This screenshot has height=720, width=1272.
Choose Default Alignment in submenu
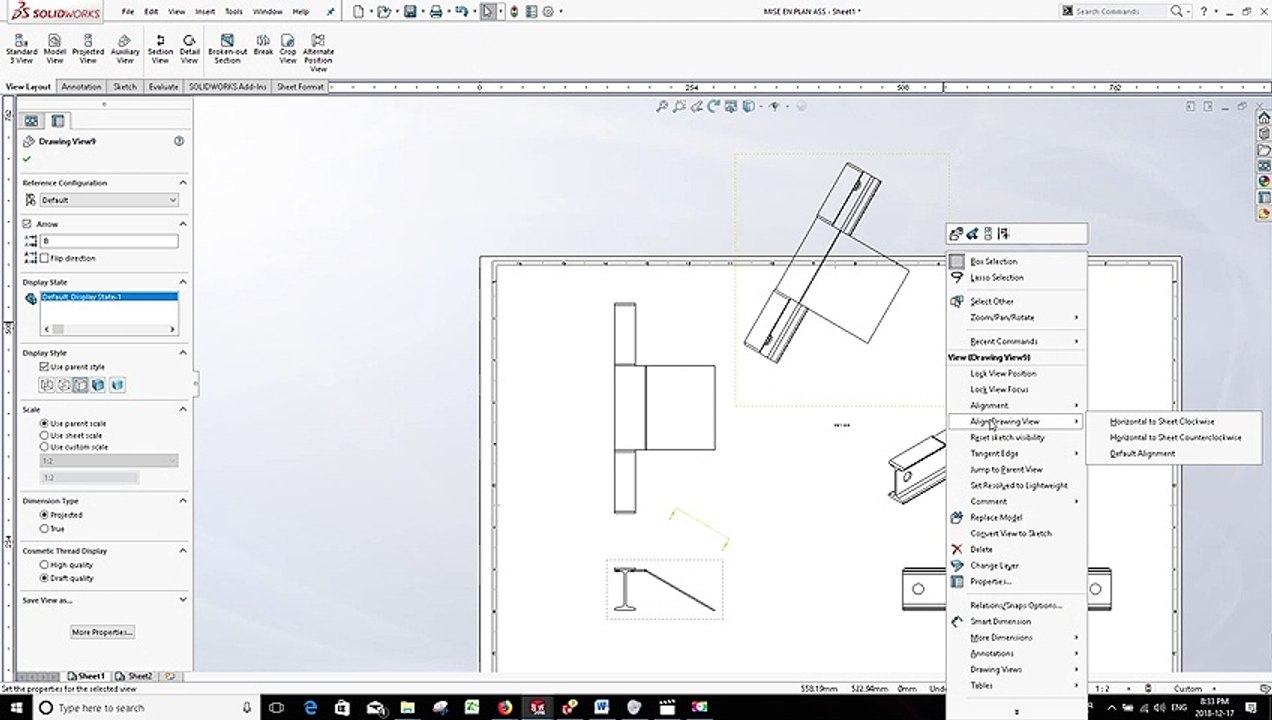coord(1142,453)
